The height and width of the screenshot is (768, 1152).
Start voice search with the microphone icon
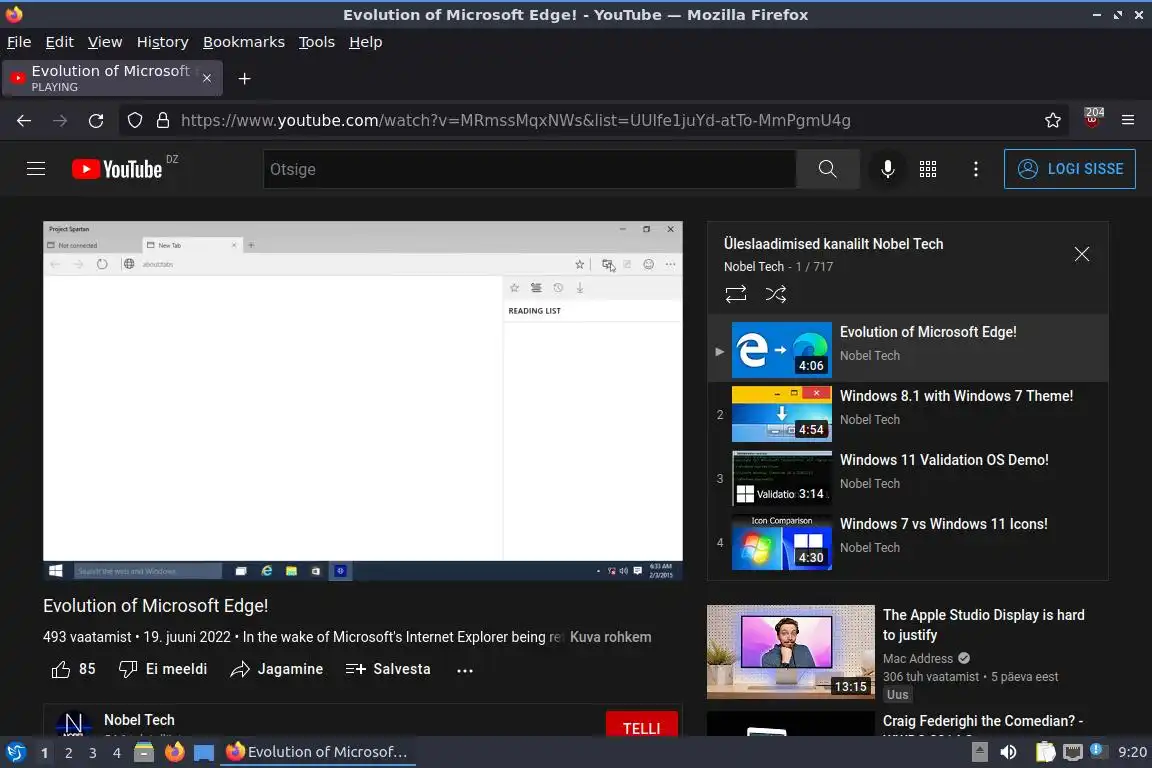click(x=888, y=169)
